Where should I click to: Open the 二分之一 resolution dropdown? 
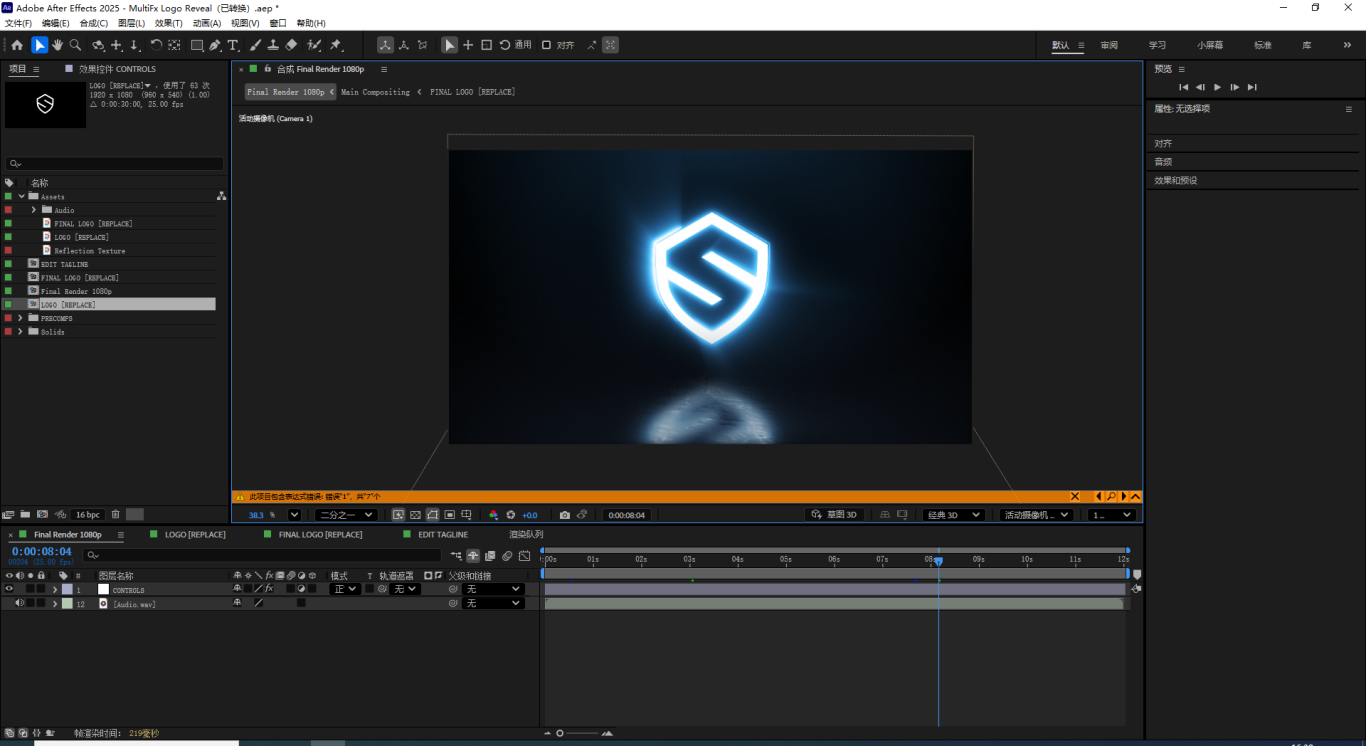(345, 515)
